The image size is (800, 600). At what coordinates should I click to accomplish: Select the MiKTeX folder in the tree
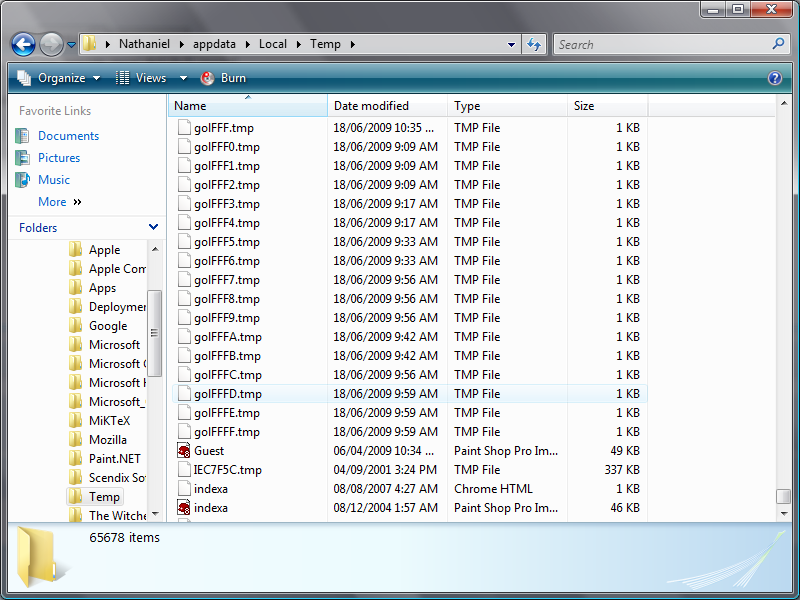click(x=110, y=420)
